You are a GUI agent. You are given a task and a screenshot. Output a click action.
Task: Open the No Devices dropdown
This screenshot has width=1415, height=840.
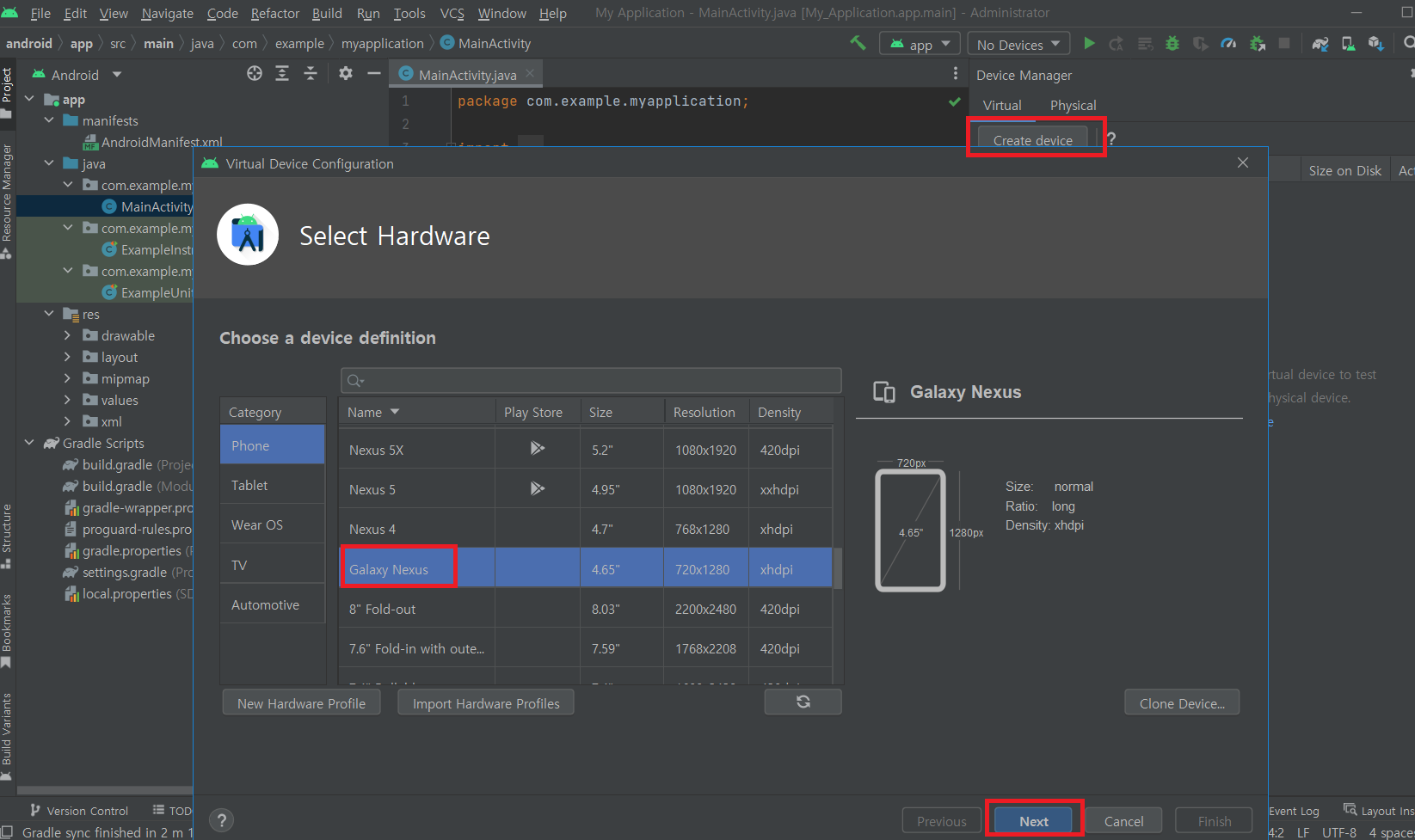click(1018, 44)
